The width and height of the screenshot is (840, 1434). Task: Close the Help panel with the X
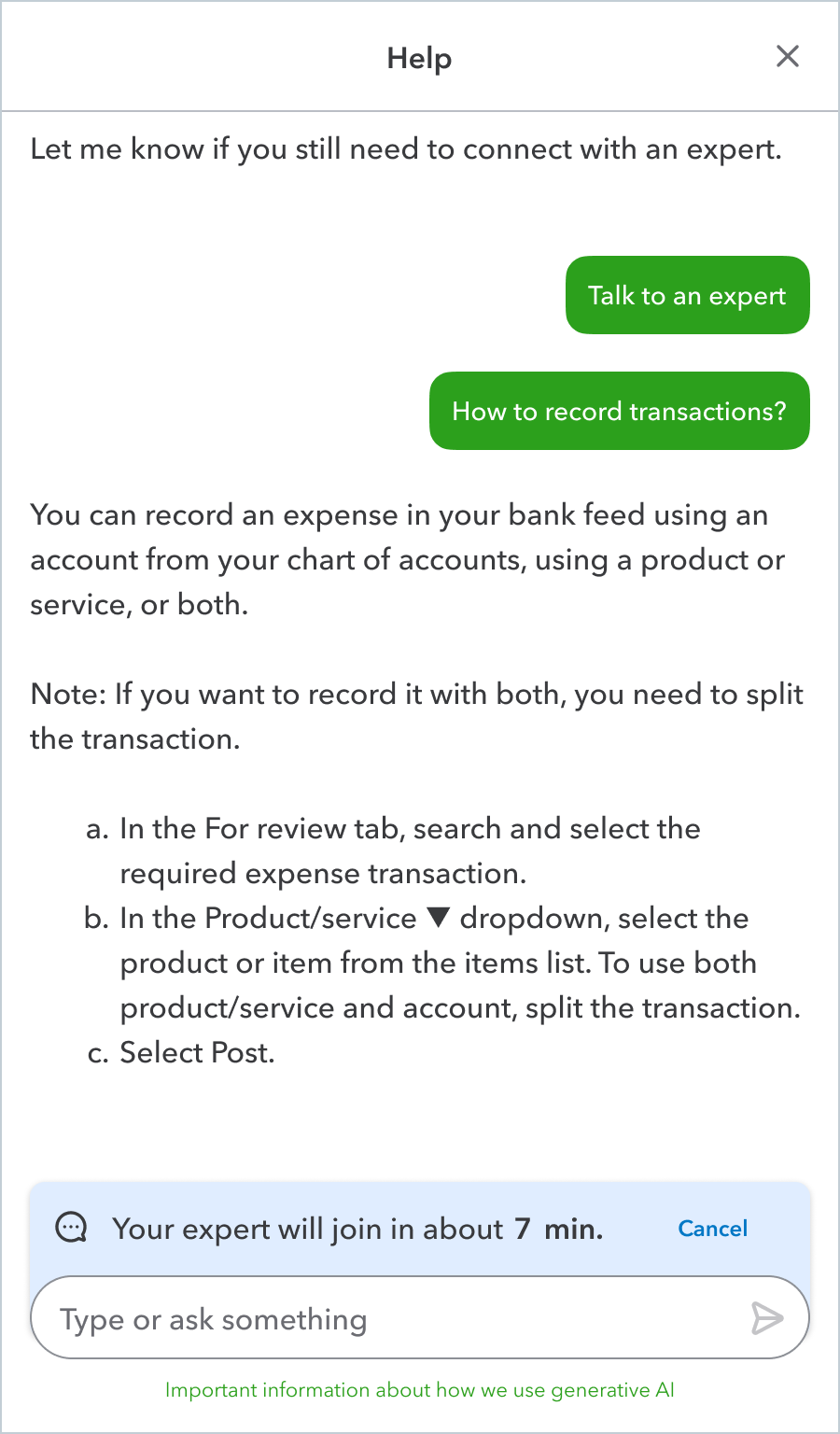788,56
